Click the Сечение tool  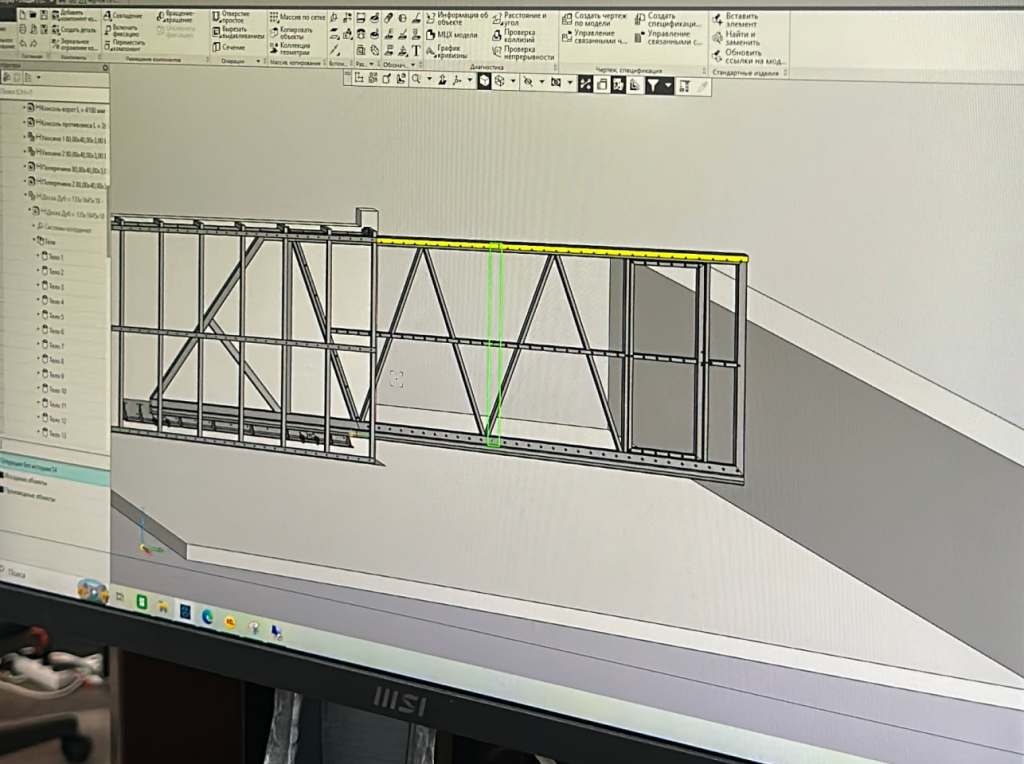[x=229, y=47]
